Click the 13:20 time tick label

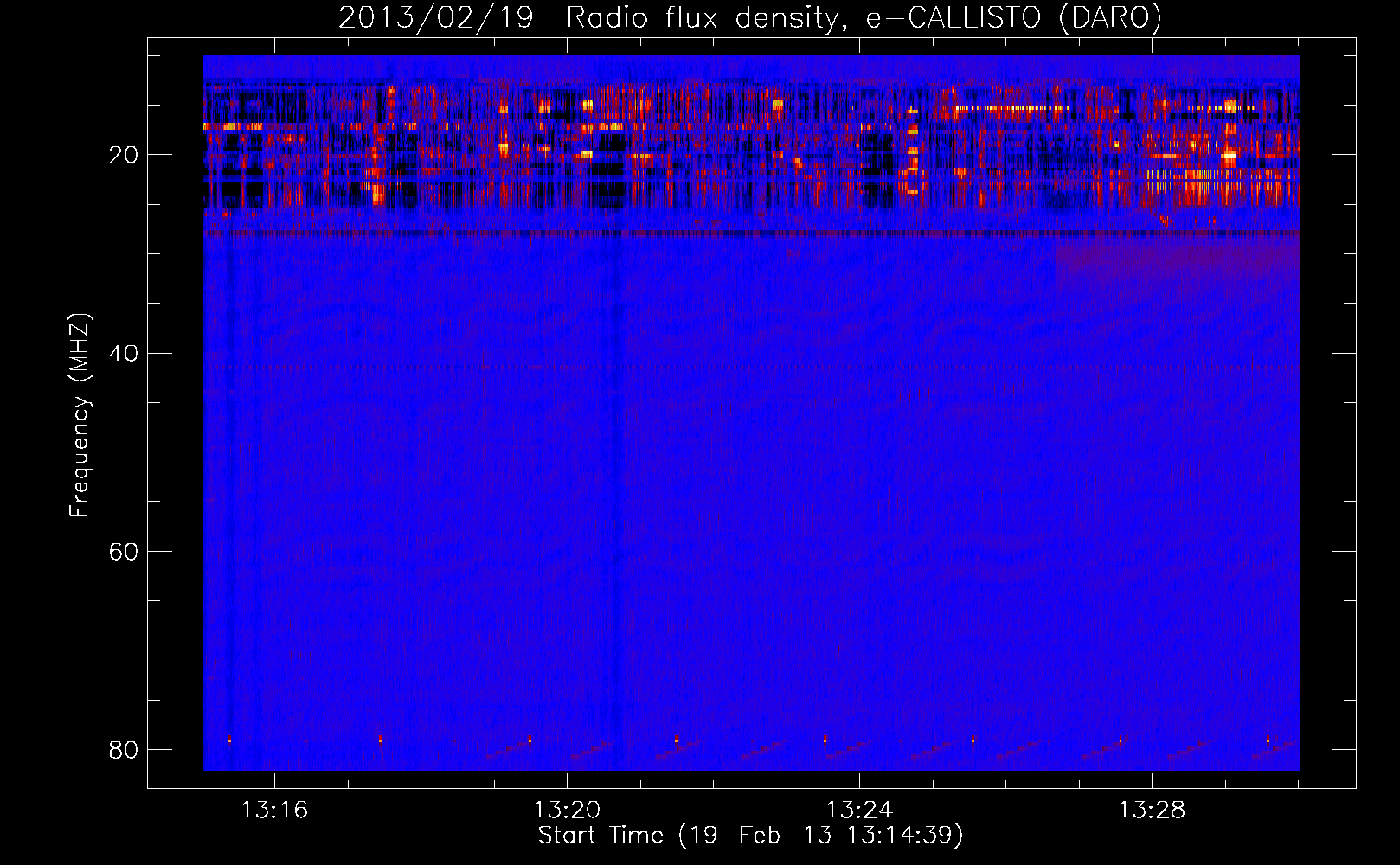567,811
